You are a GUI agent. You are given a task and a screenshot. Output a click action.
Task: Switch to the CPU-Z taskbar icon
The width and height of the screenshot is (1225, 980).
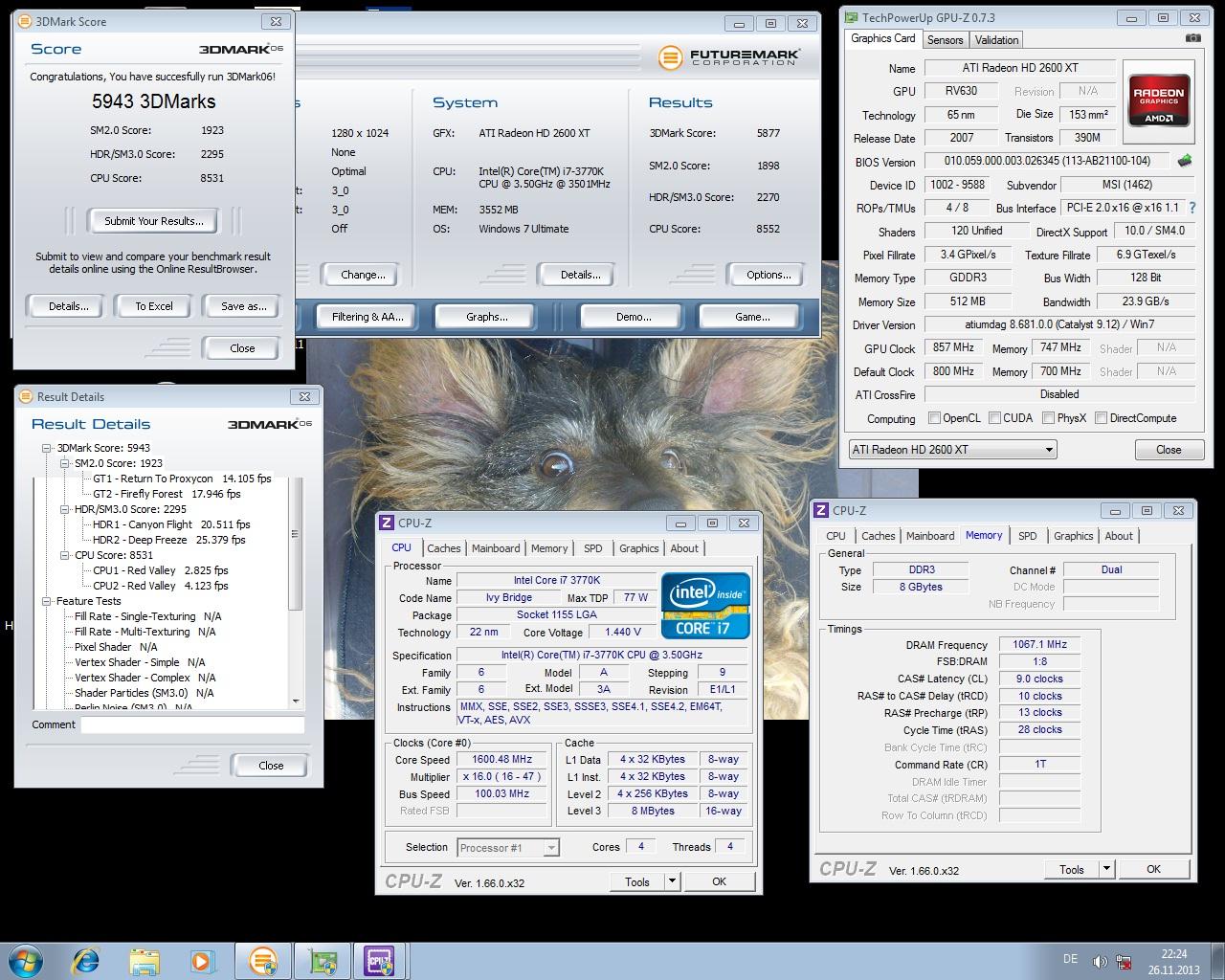pos(380,961)
